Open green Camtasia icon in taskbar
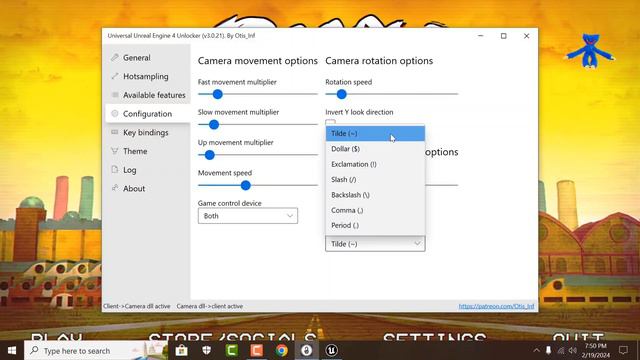This screenshot has height=360, width=640. click(232, 351)
